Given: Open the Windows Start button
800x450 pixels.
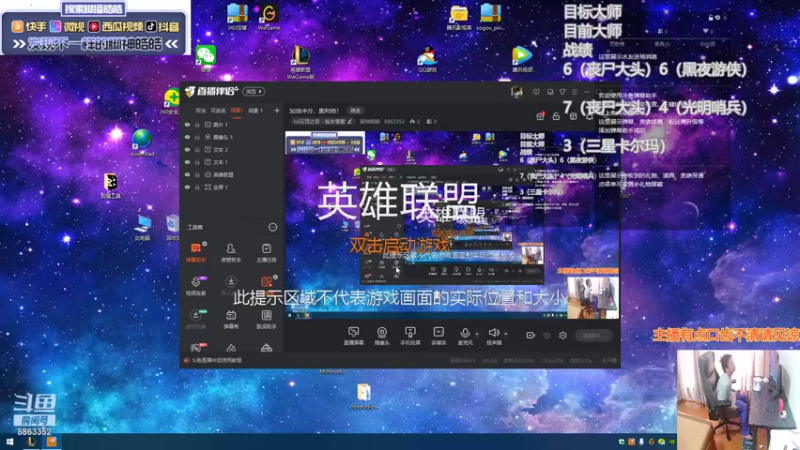Looking at the screenshot, I should (x=9, y=442).
